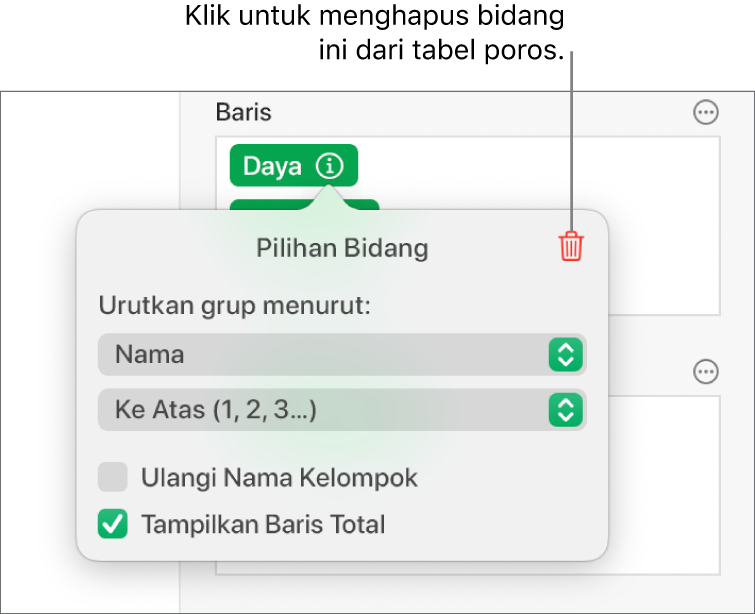Click the Urutkan grup menurut label

coord(234,305)
